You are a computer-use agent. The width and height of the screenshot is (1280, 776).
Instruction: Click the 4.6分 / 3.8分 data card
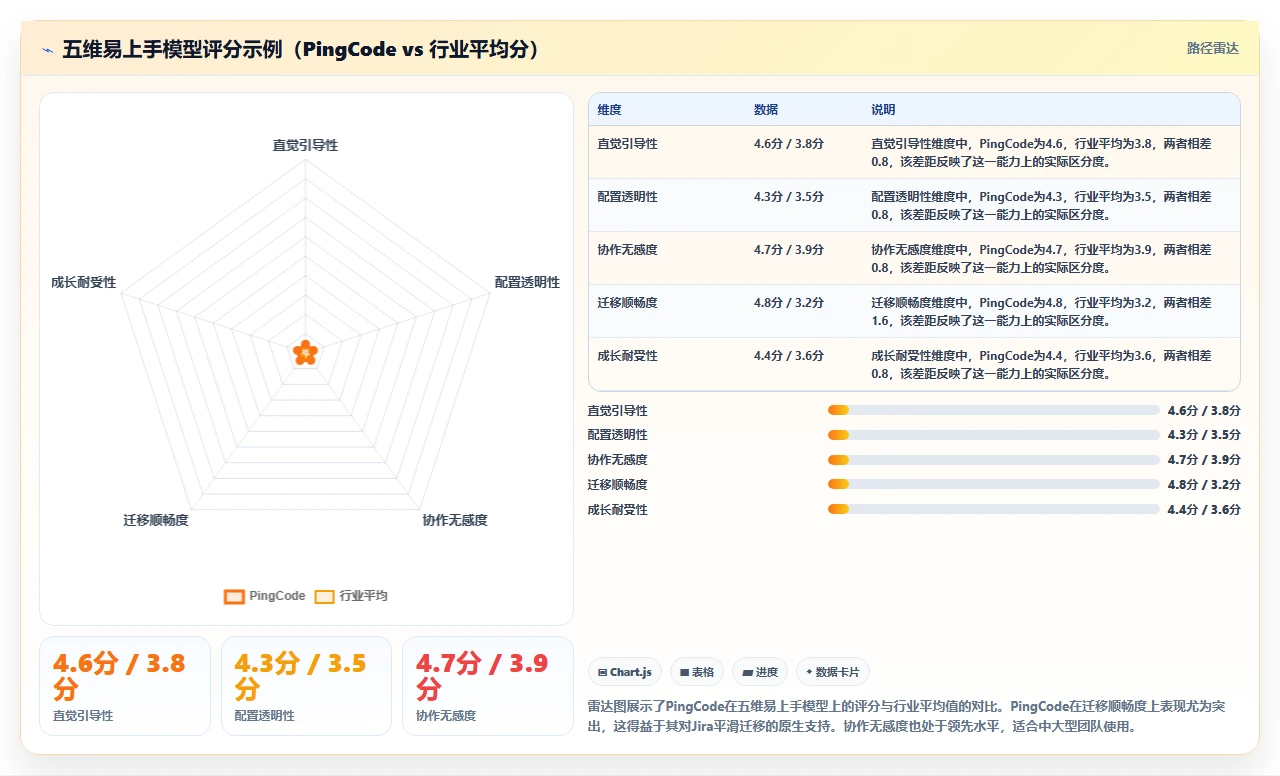pos(125,686)
